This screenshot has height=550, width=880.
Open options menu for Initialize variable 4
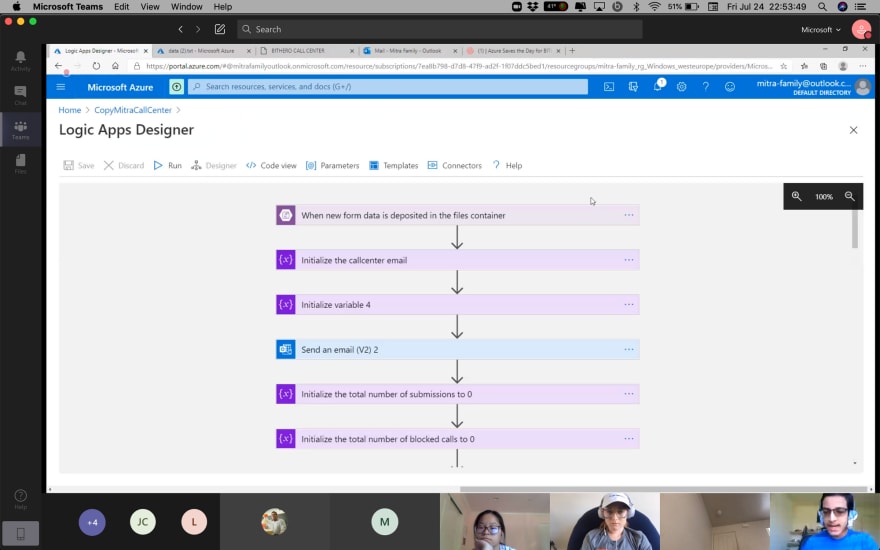point(629,305)
